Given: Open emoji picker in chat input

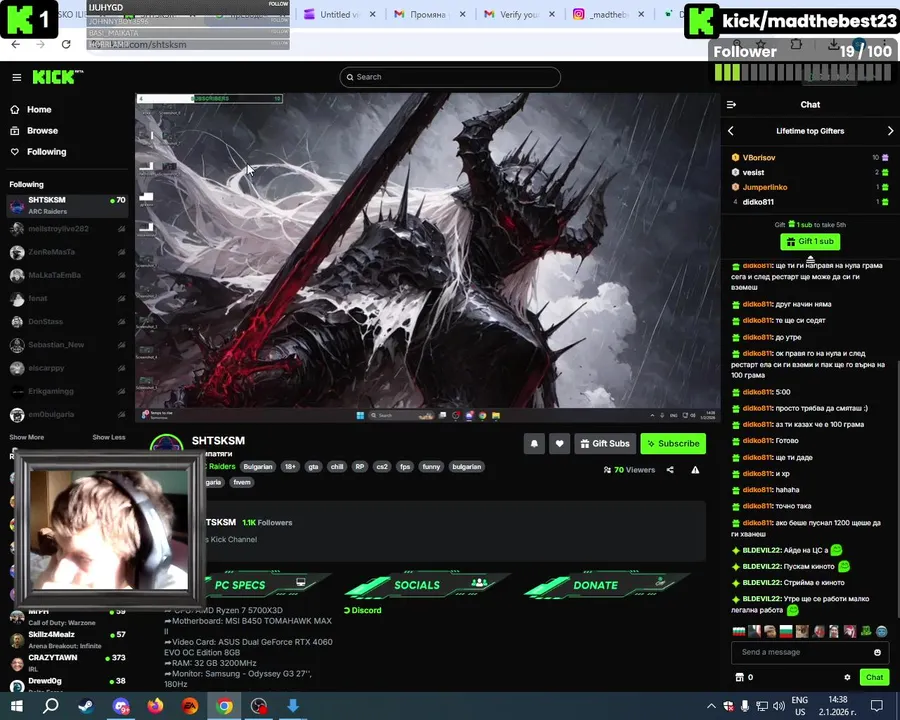Looking at the screenshot, I should pyautogui.click(x=877, y=652).
